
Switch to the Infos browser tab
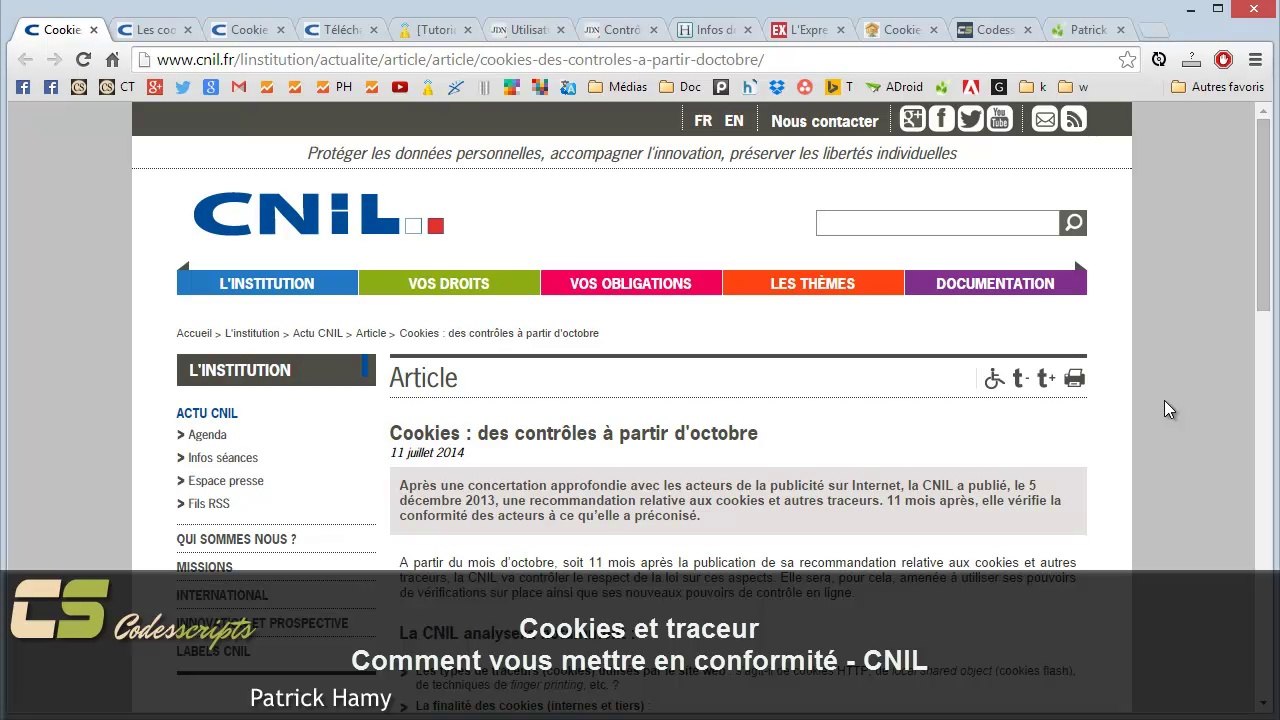(712, 30)
